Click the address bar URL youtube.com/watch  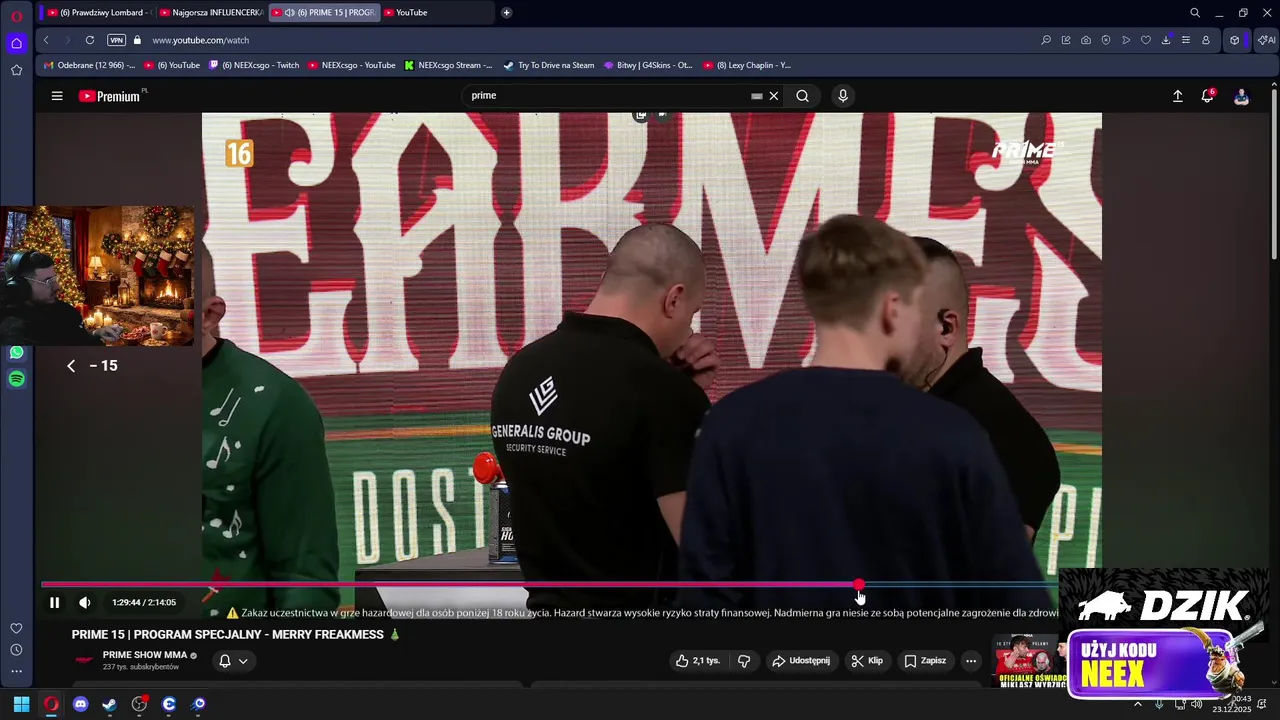(x=200, y=40)
